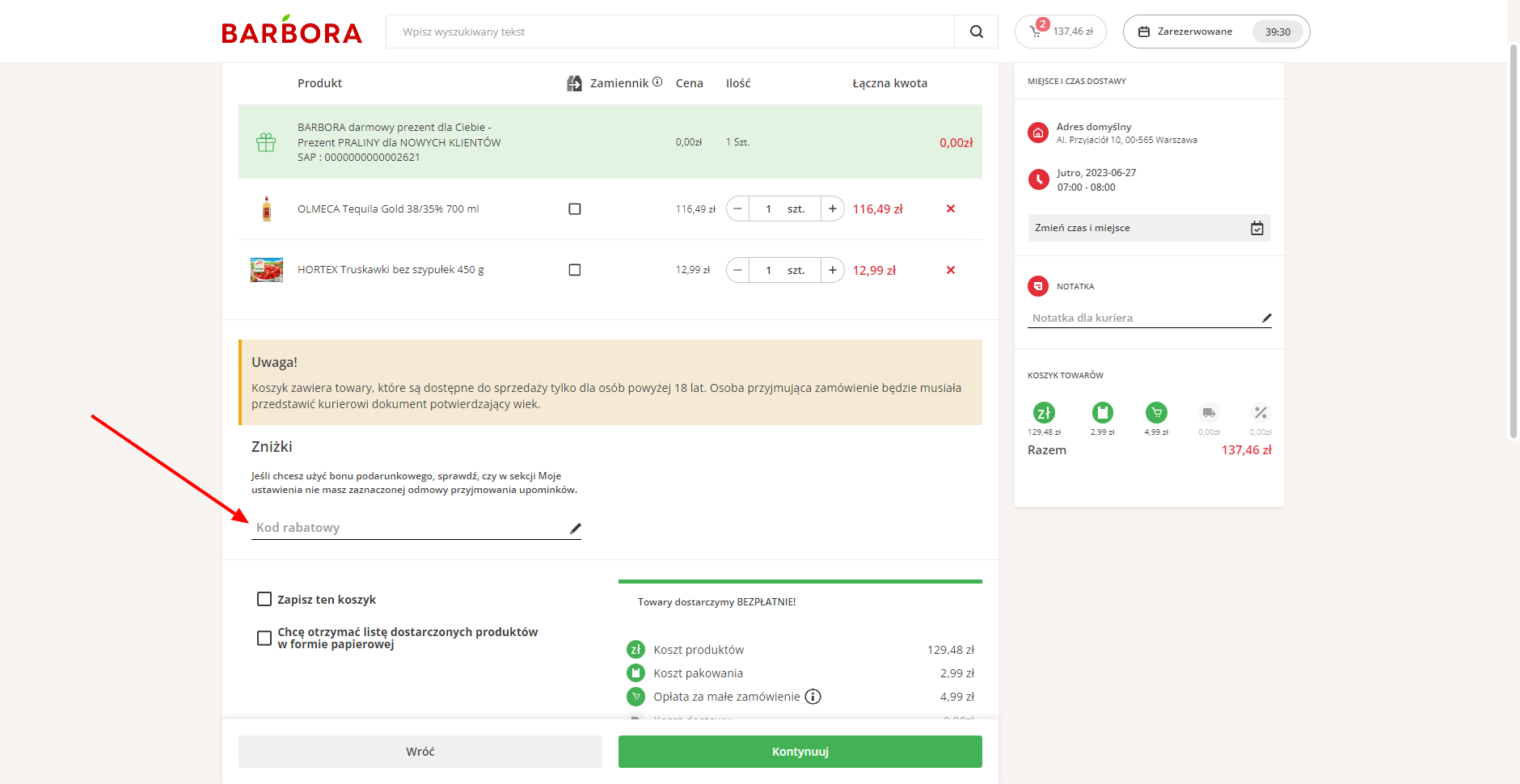Click the Wróć button
Viewport: 1520px width, 784px height.
pyautogui.click(x=420, y=752)
